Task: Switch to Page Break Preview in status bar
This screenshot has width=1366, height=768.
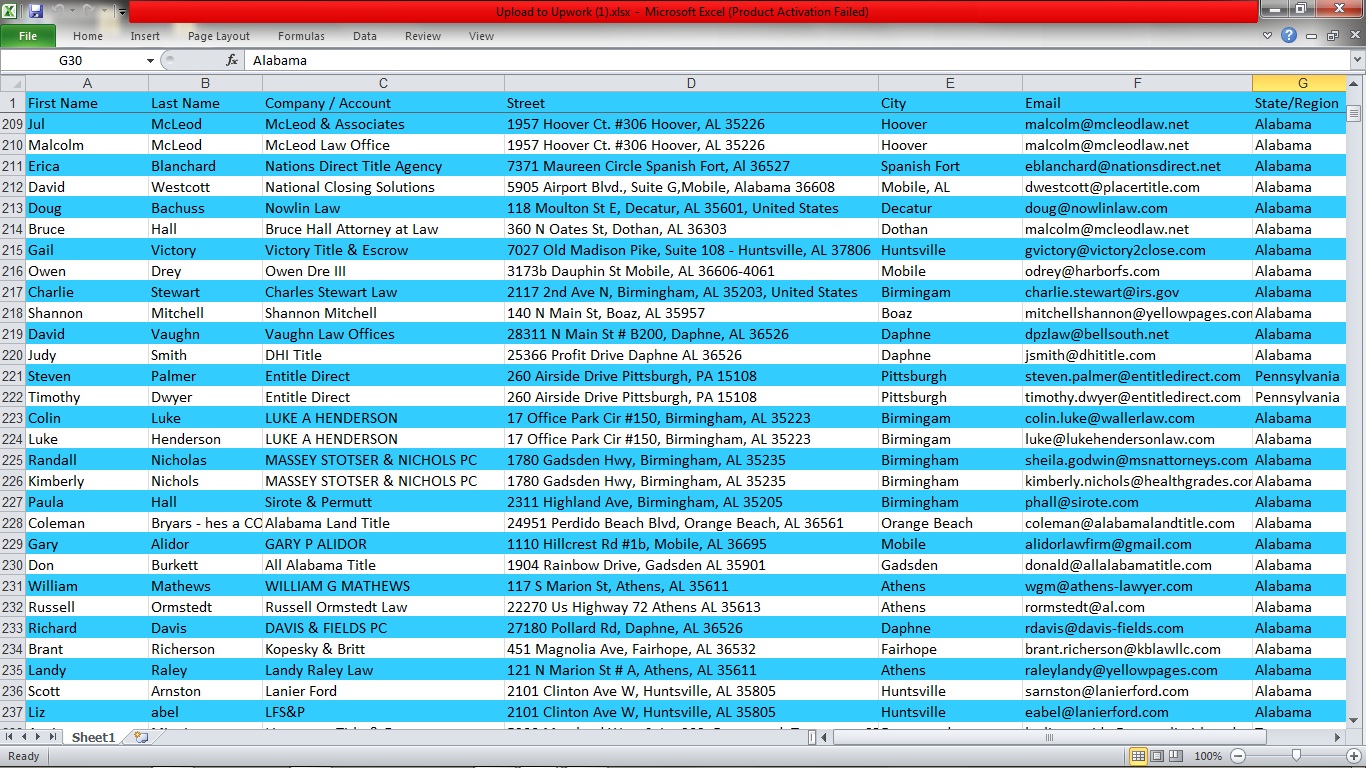Action: (1175, 756)
